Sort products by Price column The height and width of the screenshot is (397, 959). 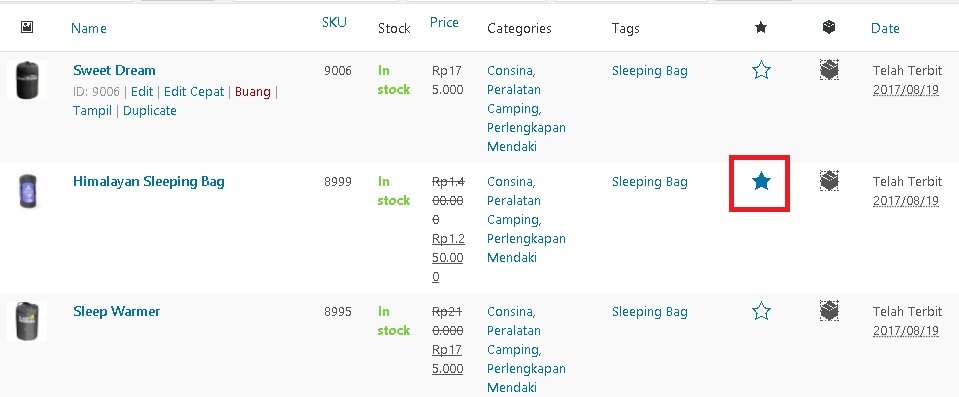[x=444, y=23]
